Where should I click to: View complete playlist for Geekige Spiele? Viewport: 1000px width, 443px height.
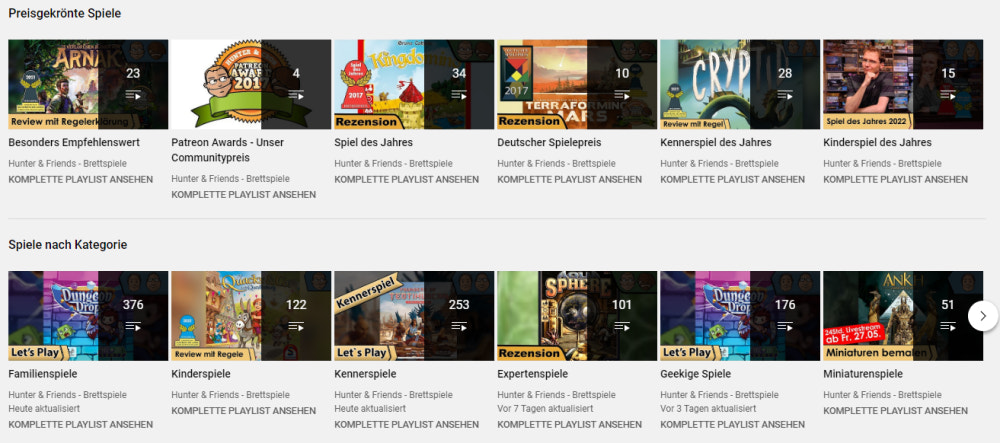pyautogui.click(x=732, y=424)
